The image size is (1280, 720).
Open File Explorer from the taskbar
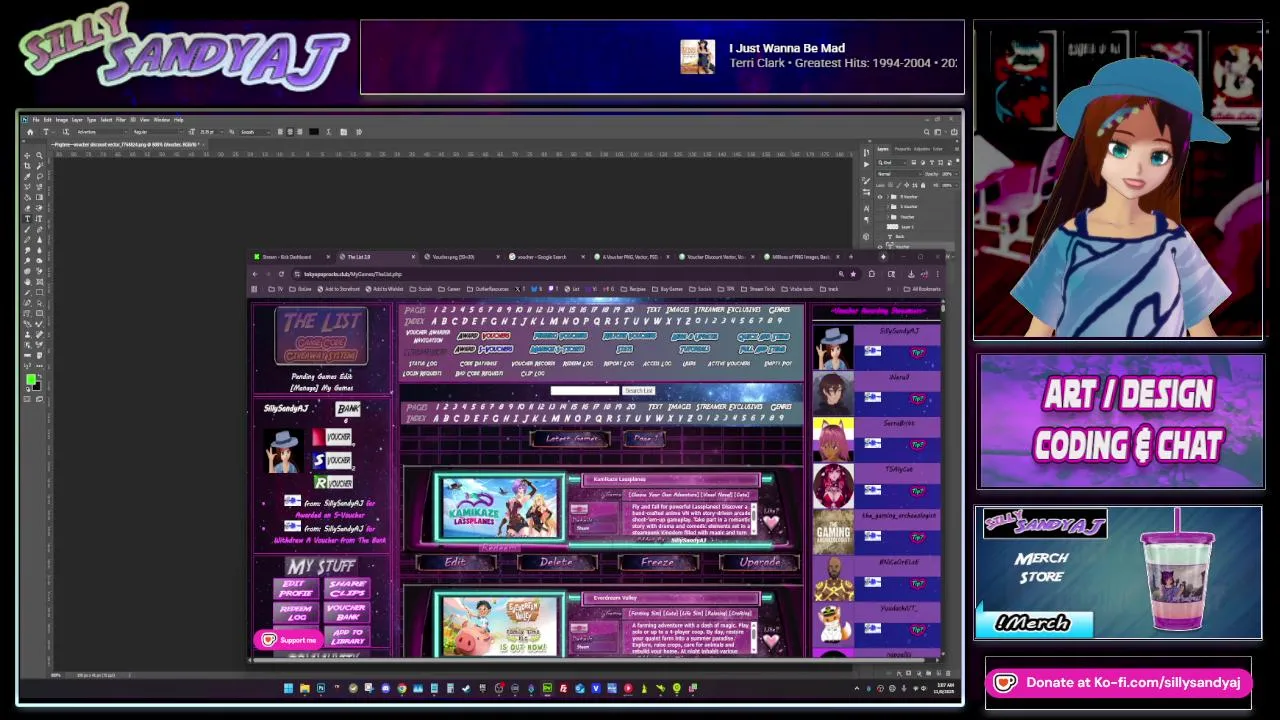tap(305, 688)
